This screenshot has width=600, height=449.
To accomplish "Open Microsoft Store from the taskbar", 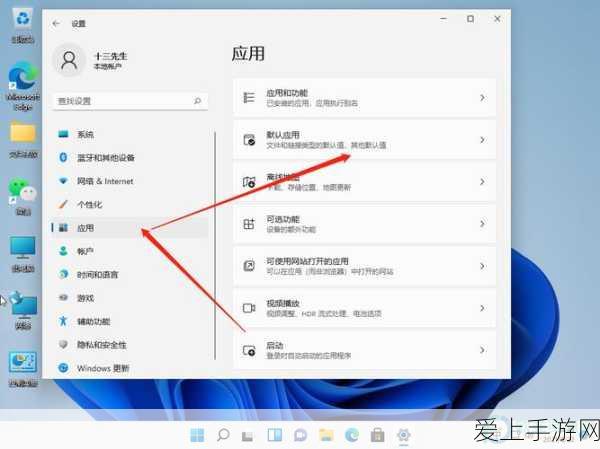I will (378, 435).
